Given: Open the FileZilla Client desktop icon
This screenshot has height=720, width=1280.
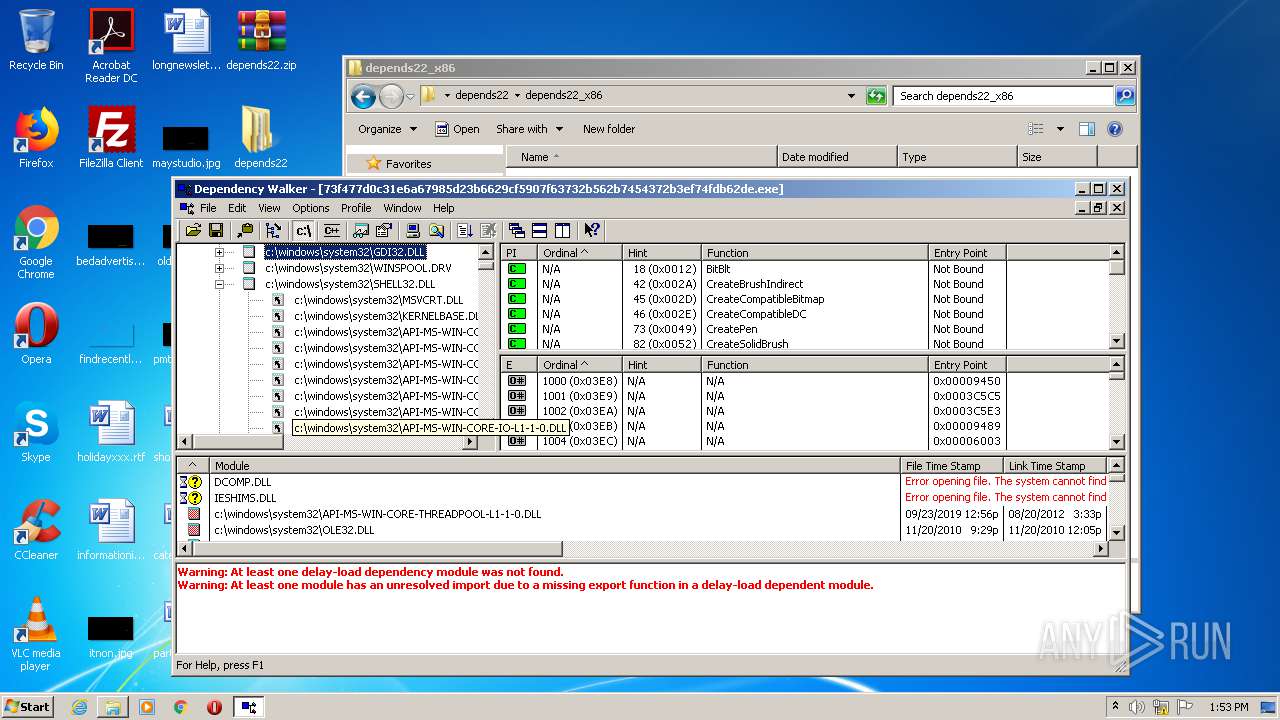Looking at the screenshot, I should coord(111,138).
